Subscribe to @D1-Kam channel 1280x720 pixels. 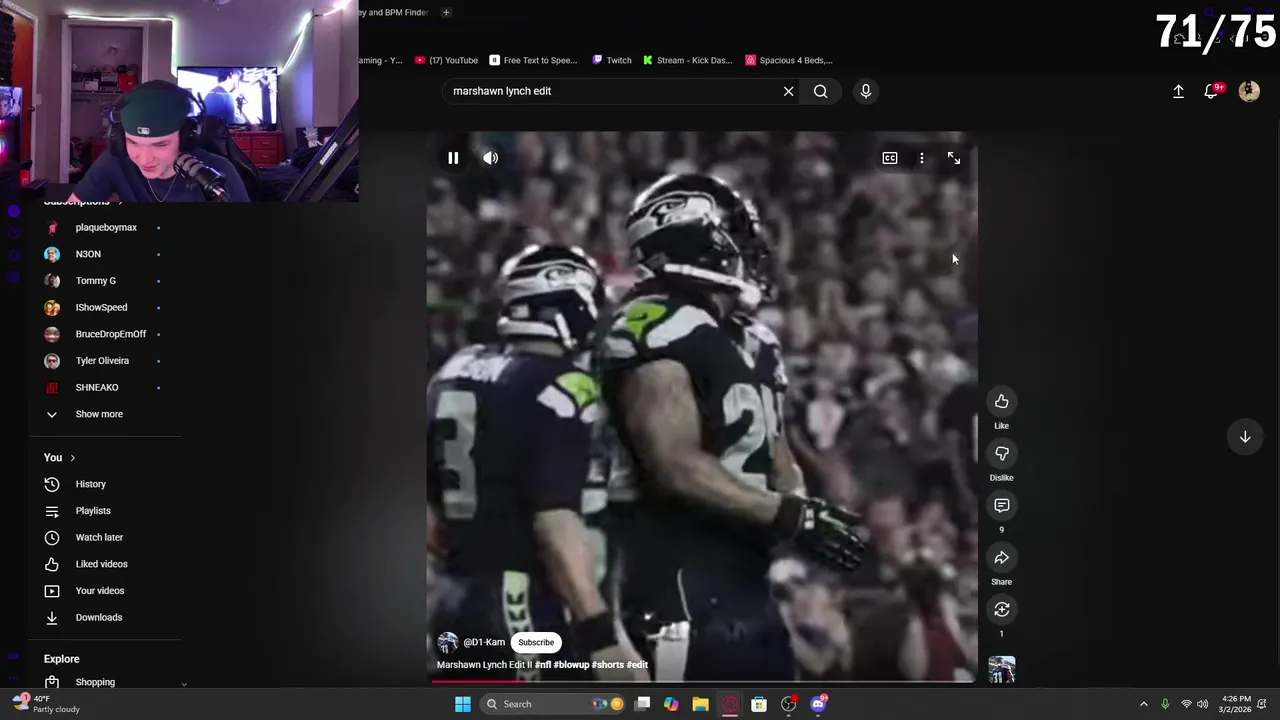click(536, 643)
